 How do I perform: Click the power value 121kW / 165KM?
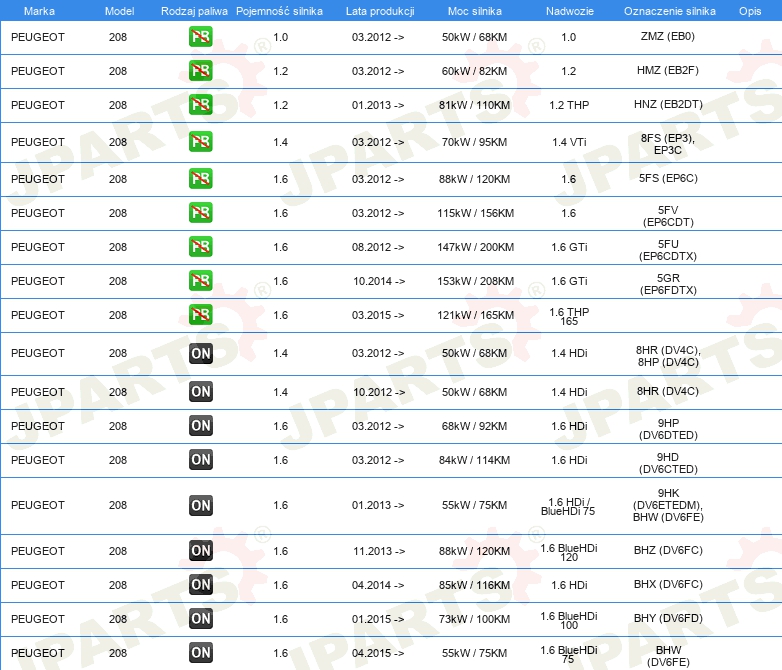click(475, 315)
